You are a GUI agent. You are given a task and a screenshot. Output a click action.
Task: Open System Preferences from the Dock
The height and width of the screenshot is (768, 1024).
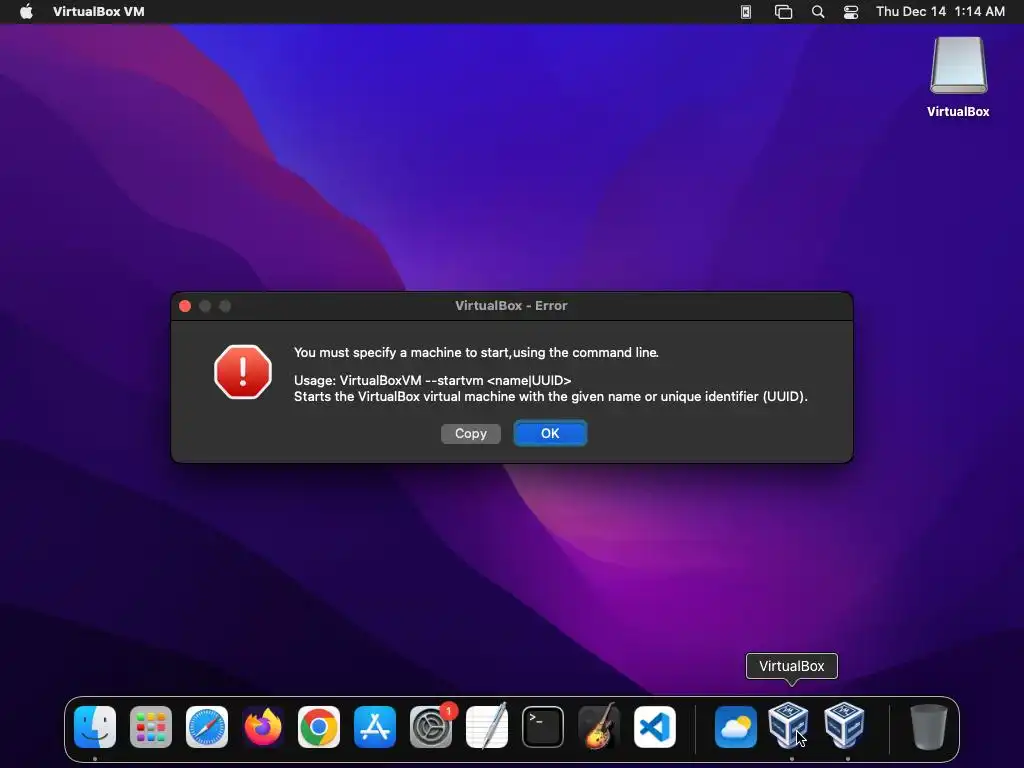point(431,727)
